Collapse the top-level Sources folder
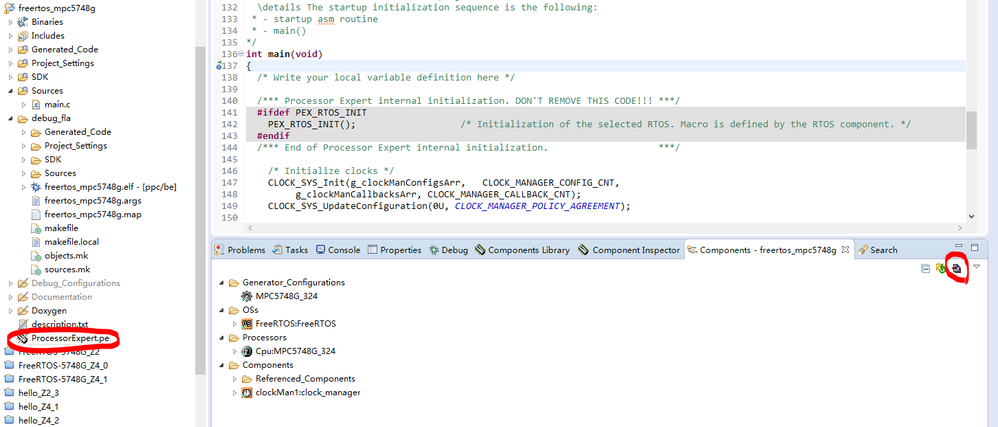The height and width of the screenshot is (427, 998). click(x=11, y=90)
